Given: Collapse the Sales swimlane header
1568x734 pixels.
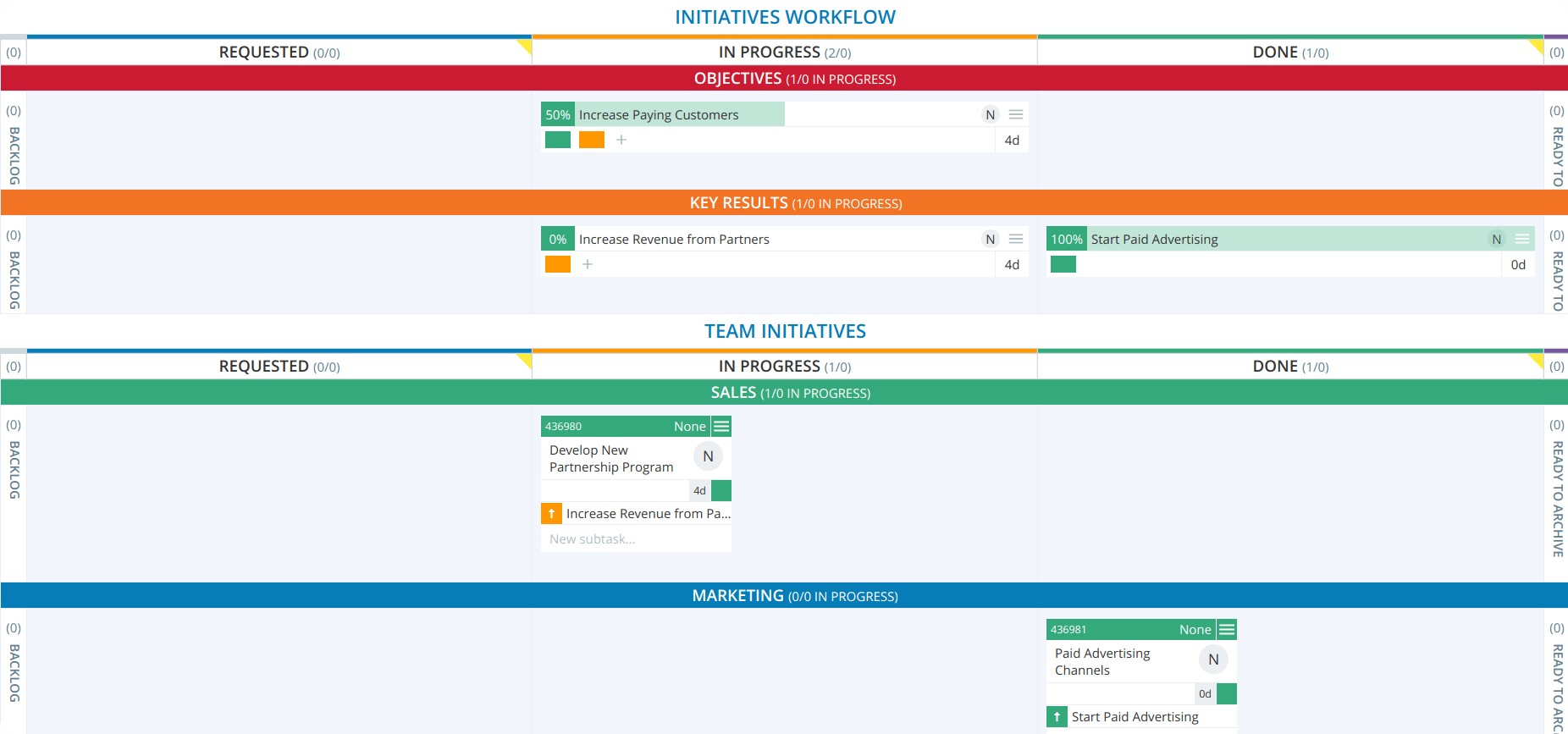Looking at the screenshot, I should coord(790,393).
